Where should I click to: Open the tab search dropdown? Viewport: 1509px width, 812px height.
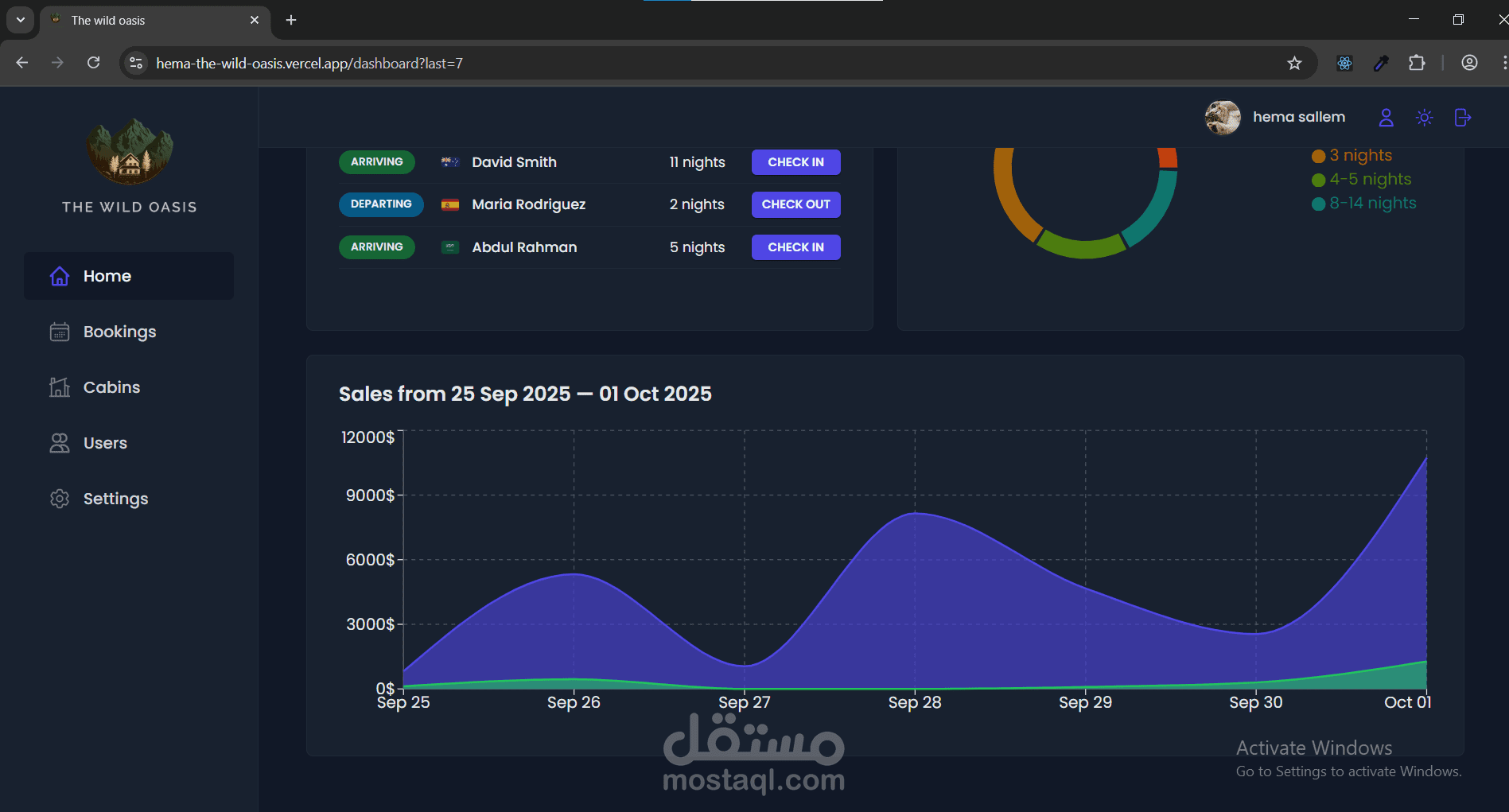[21, 20]
